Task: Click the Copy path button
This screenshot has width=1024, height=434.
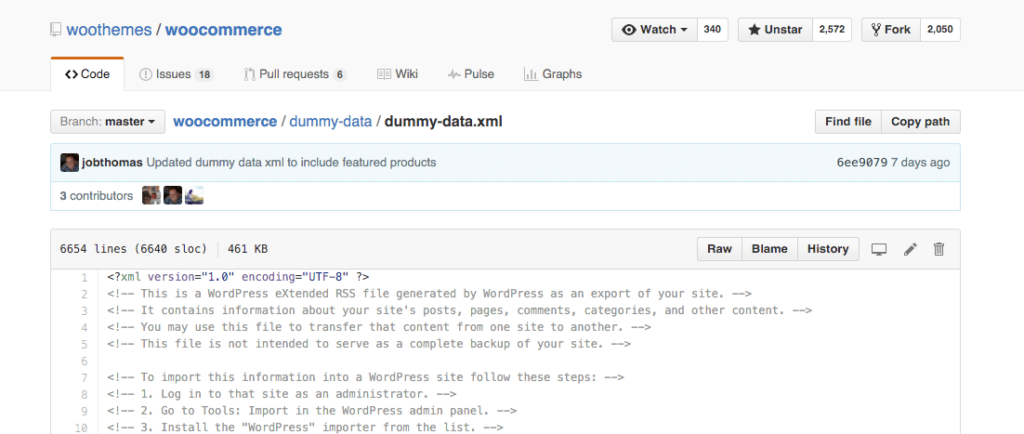Action: coord(920,121)
